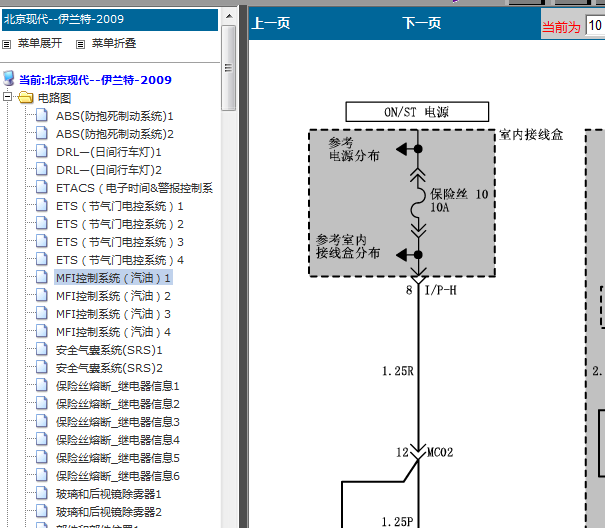The width and height of the screenshot is (605, 528).
Task: Click the MC02 connector label
Action: click(x=440, y=452)
